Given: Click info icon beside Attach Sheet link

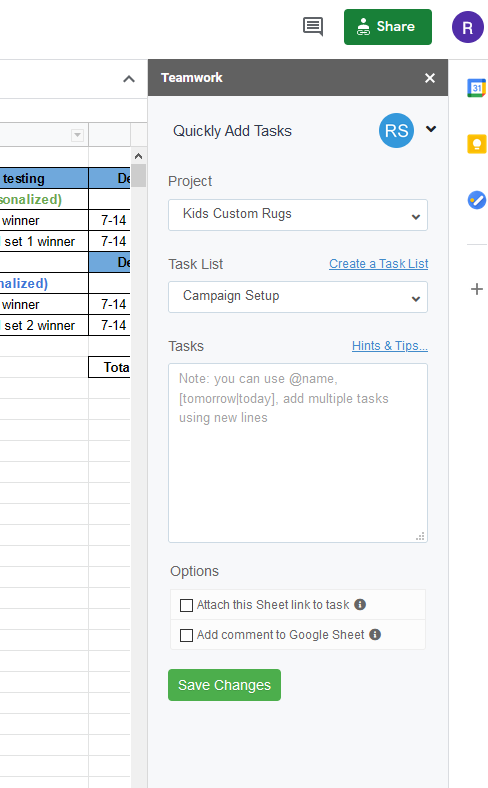Looking at the screenshot, I should click(x=360, y=605).
